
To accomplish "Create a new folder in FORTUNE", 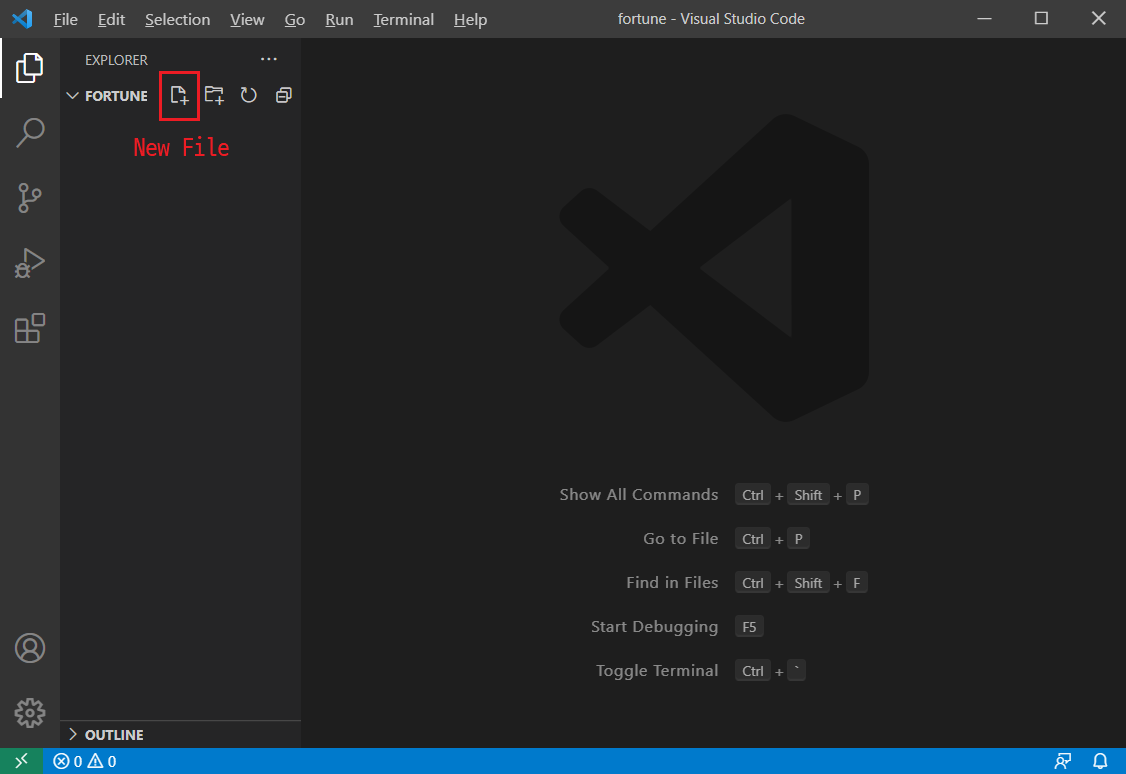I will [x=214, y=95].
